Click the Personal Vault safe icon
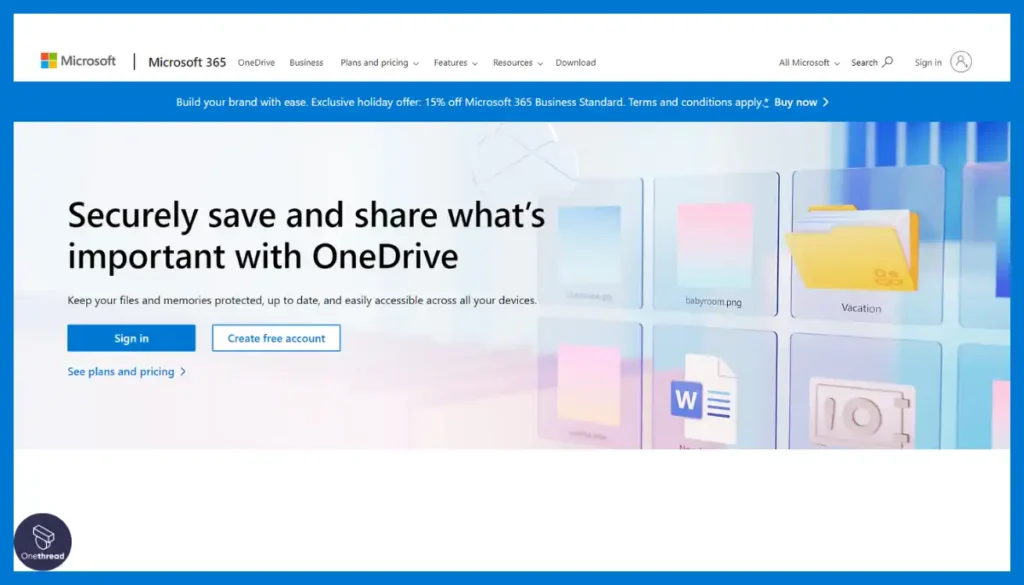The image size is (1024, 585). pos(859,415)
